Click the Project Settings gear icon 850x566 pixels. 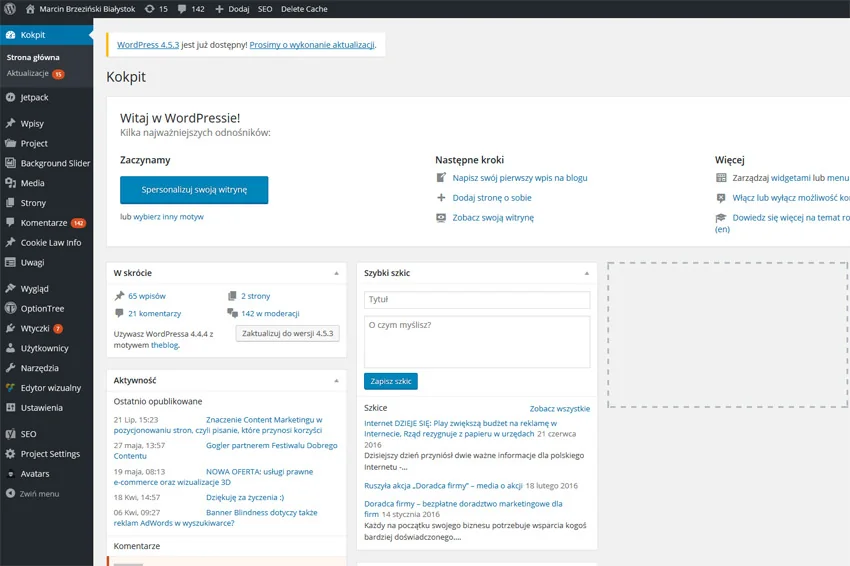click(10, 454)
